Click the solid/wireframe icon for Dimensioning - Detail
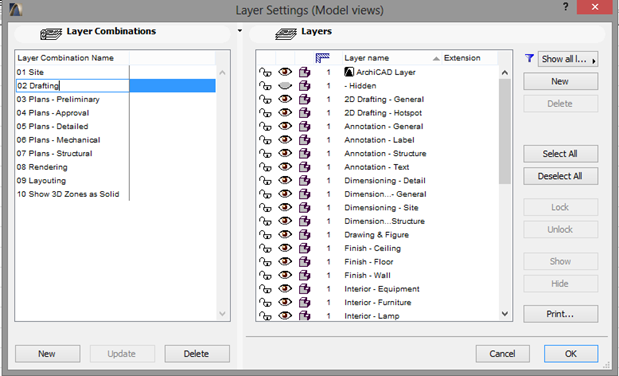619x376 pixels. (304, 180)
